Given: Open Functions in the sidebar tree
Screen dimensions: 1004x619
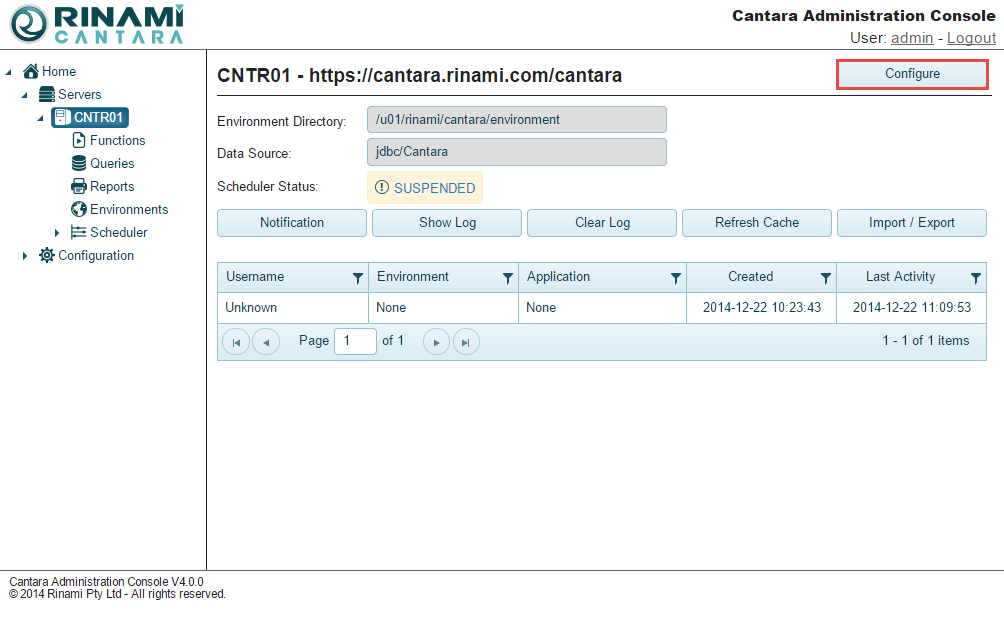Looking at the screenshot, I should (x=117, y=141).
